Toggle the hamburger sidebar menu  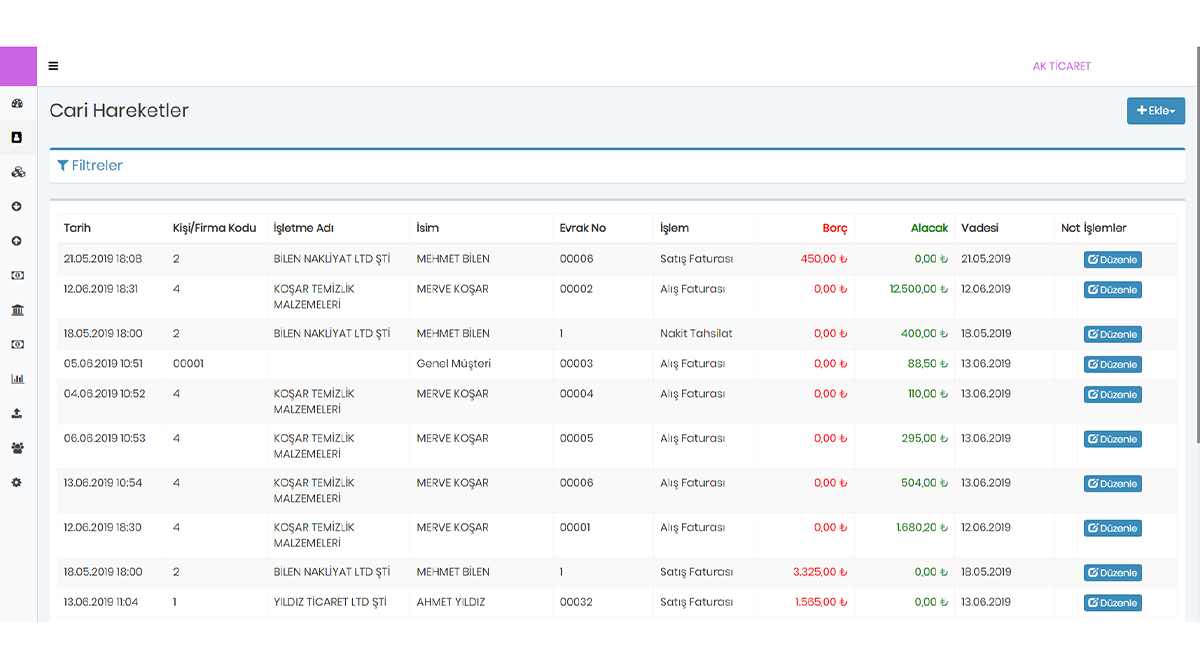coord(53,67)
